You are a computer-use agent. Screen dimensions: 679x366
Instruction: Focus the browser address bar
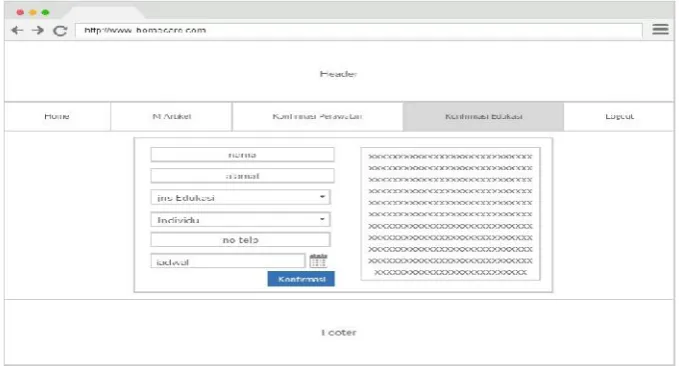coord(359,30)
